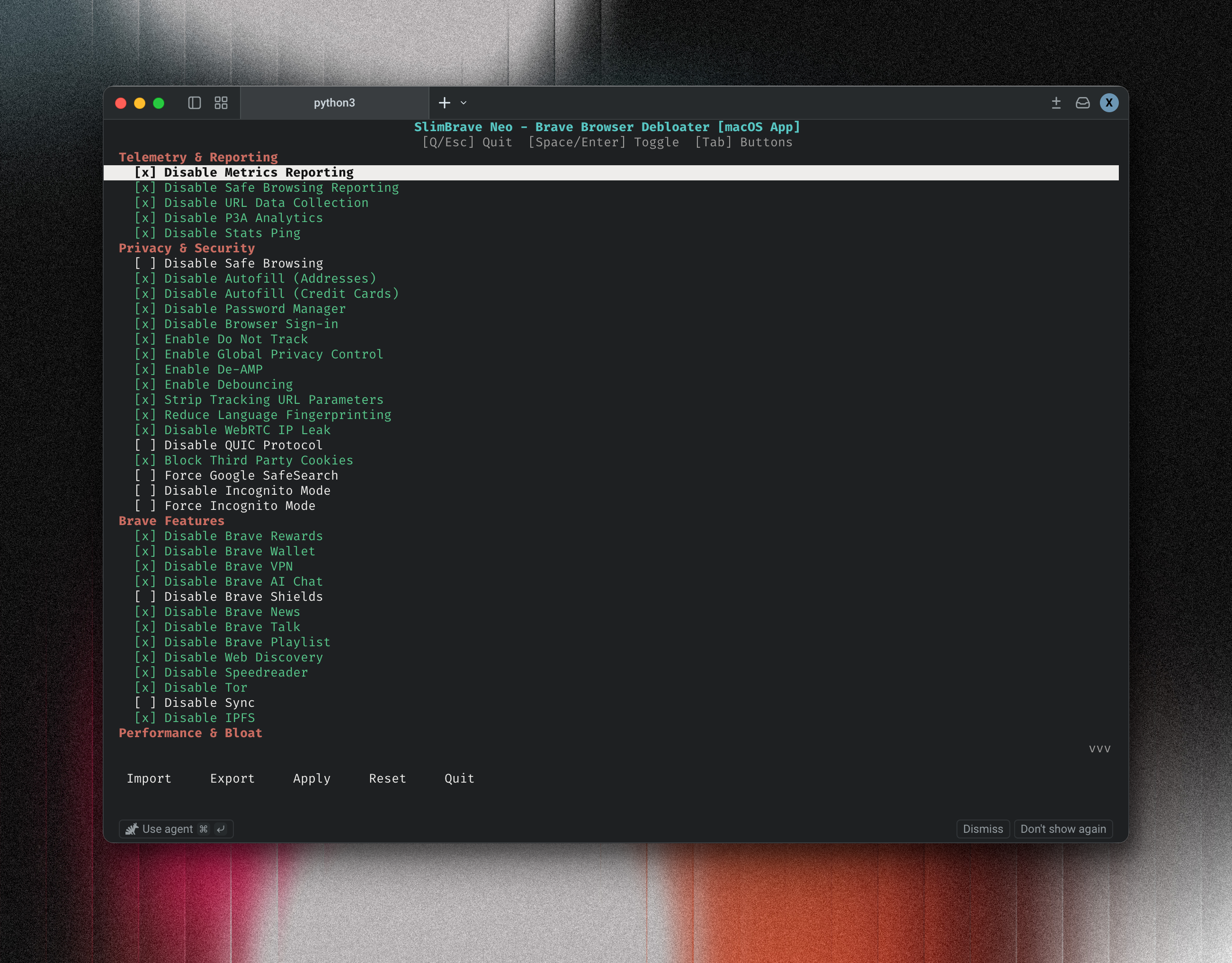This screenshot has width=1232, height=963.
Task: Toggle Disable URL Data Collection
Action: click(x=251, y=203)
